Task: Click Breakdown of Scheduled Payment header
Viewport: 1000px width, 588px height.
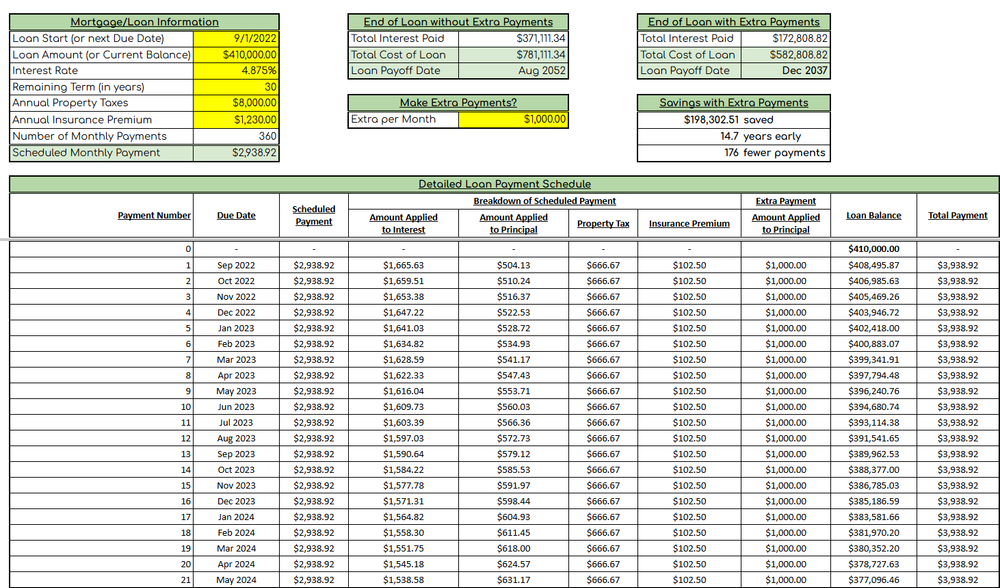Action: coord(545,201)
